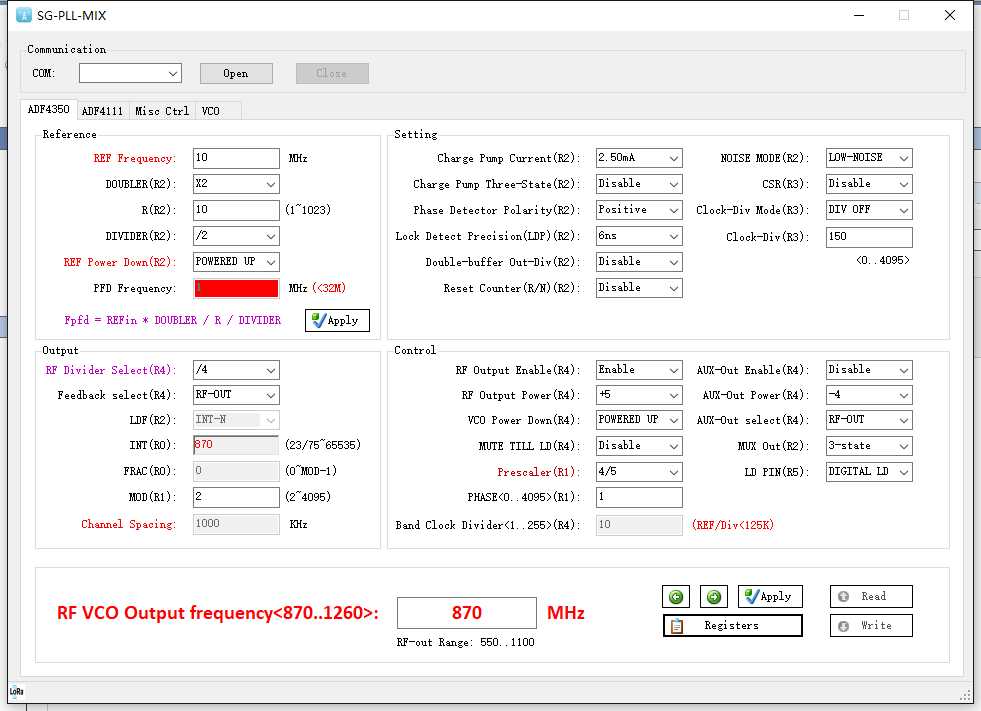Image resolution: width=981 pixels, height=711 pixels.
Task: Open the RF Divider Select(R4) dropdown
Action: point(236,370)
